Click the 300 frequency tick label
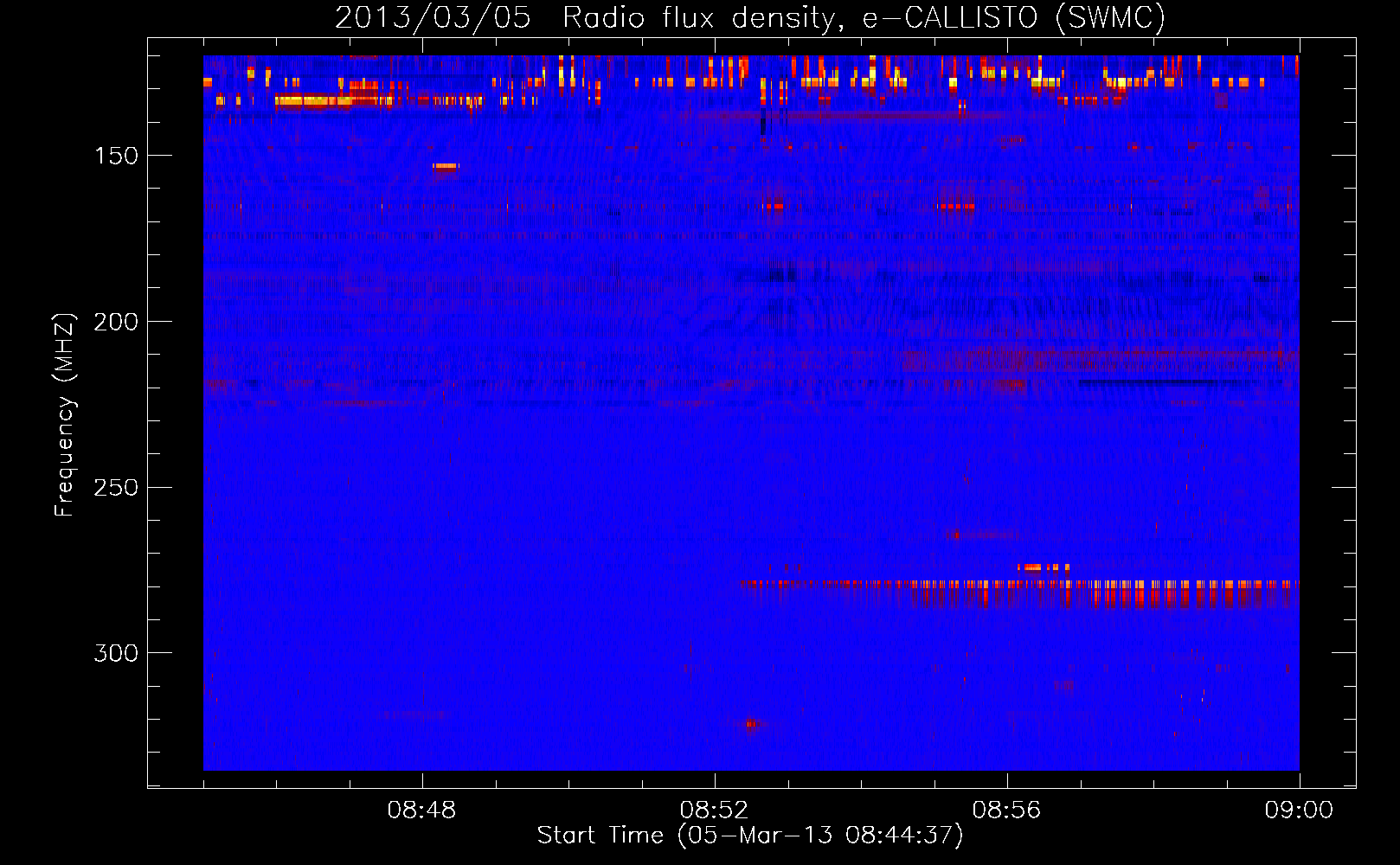The width and height of the screenshot is (1400, 865). point(116,653)
